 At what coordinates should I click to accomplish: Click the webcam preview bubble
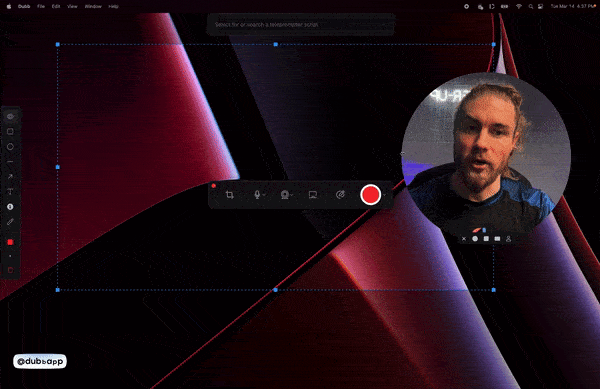[x=486, y=157]
